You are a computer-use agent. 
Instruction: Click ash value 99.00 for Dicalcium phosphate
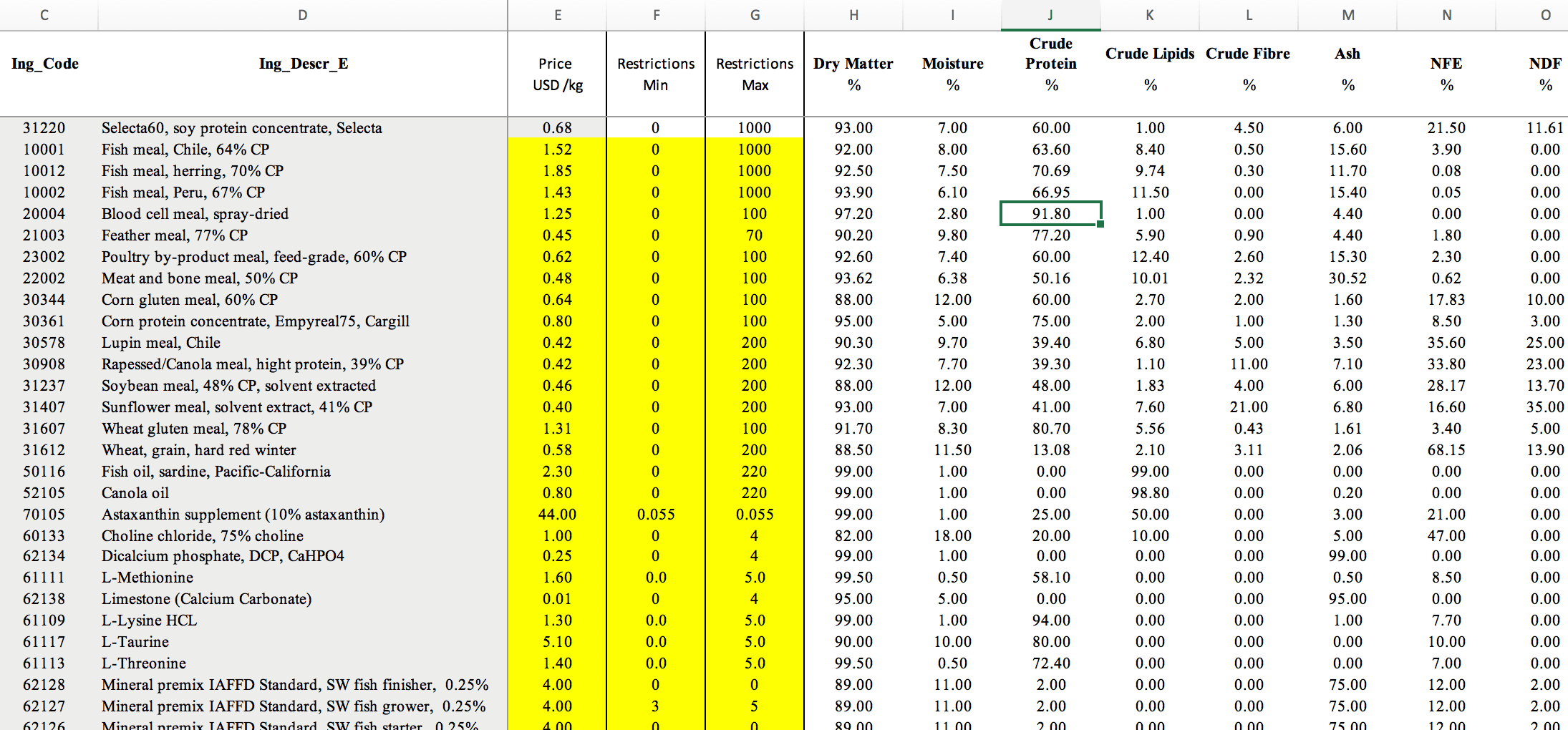pos(1347,555)
